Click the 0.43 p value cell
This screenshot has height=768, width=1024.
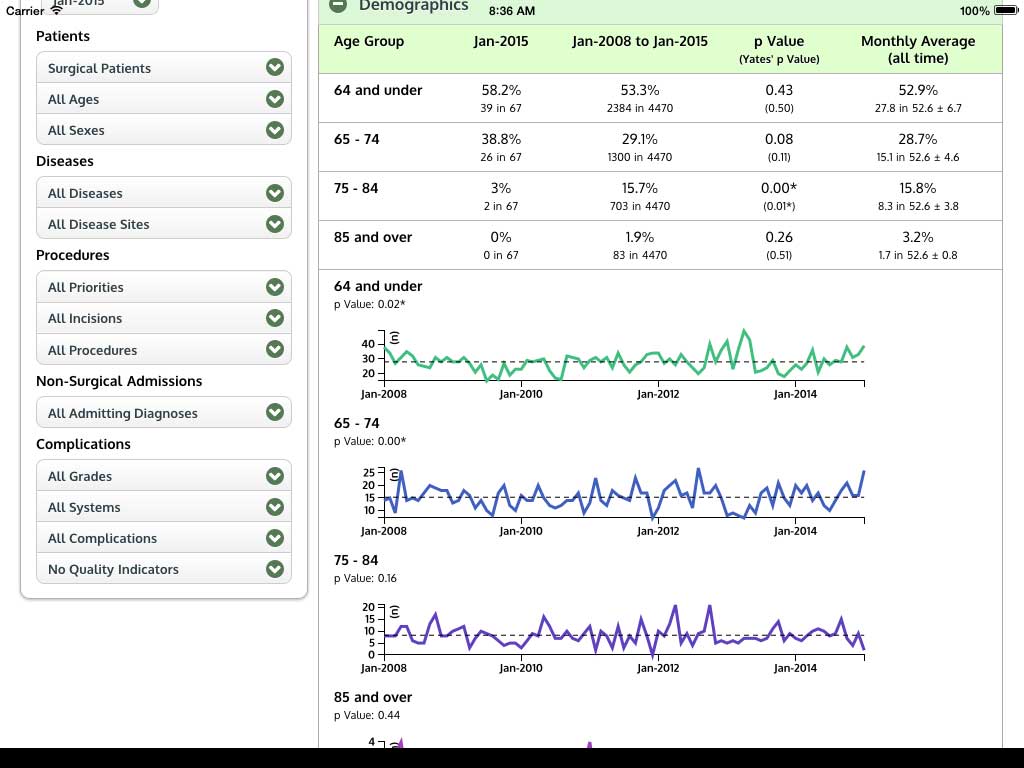pos(779,90)
